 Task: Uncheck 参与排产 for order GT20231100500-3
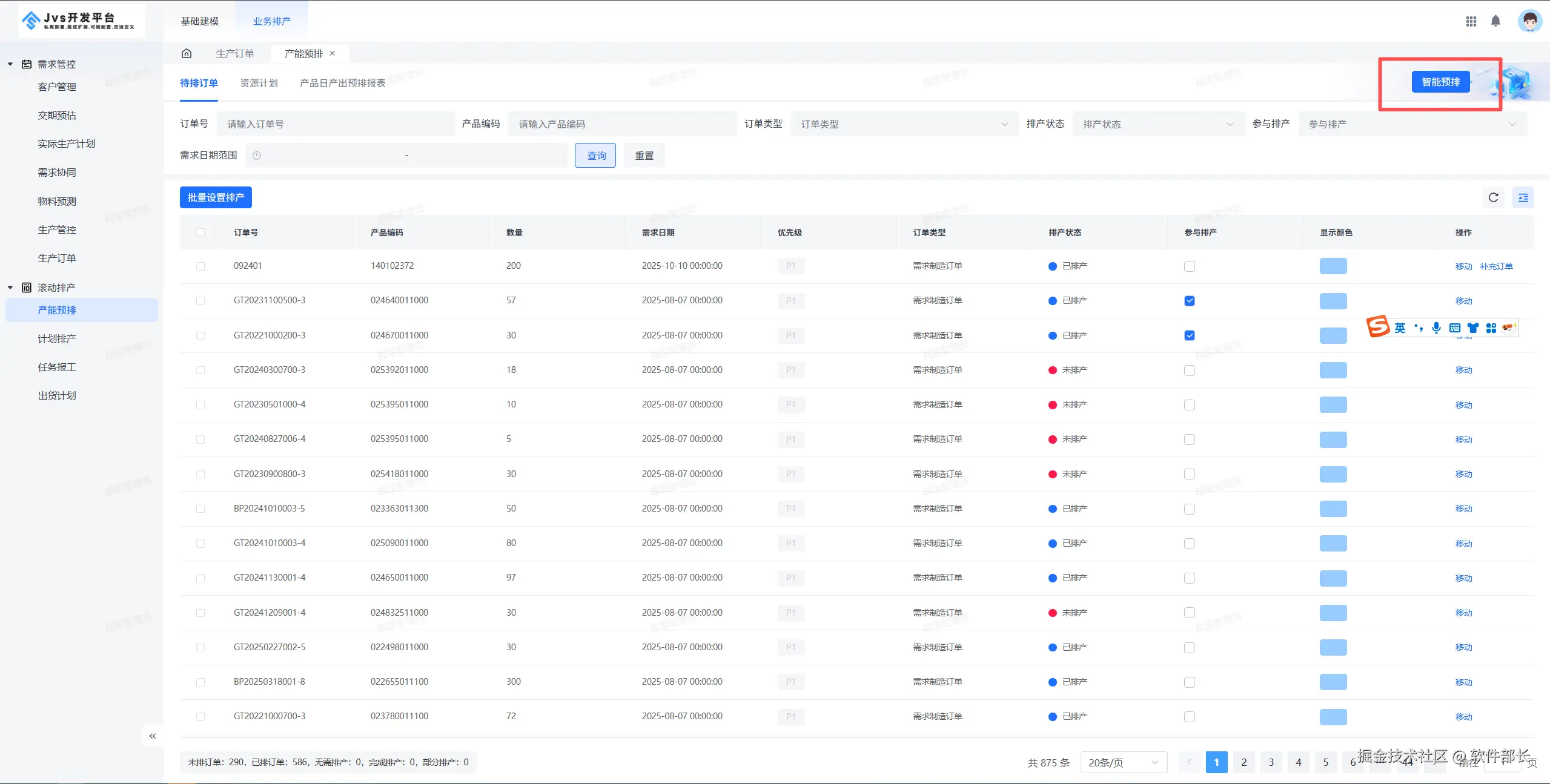(1190, 301)
